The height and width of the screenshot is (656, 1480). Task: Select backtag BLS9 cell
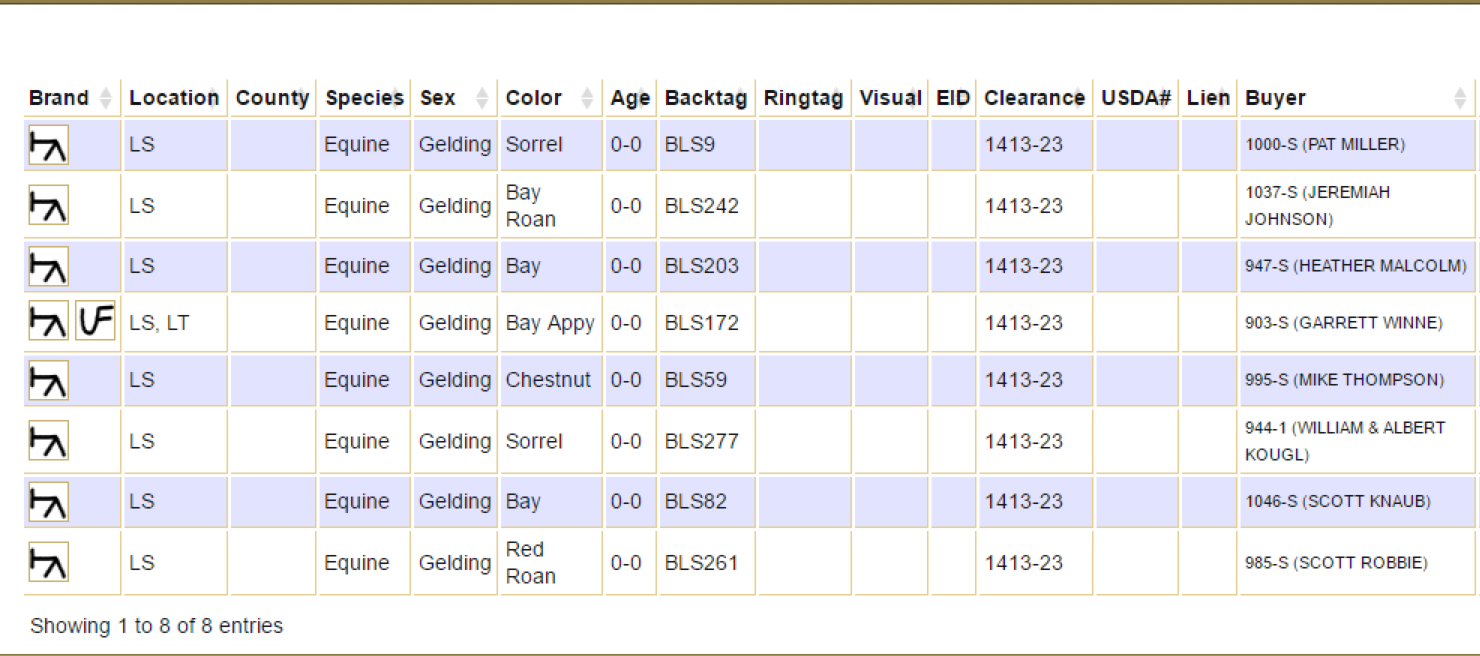coord(707,145)
